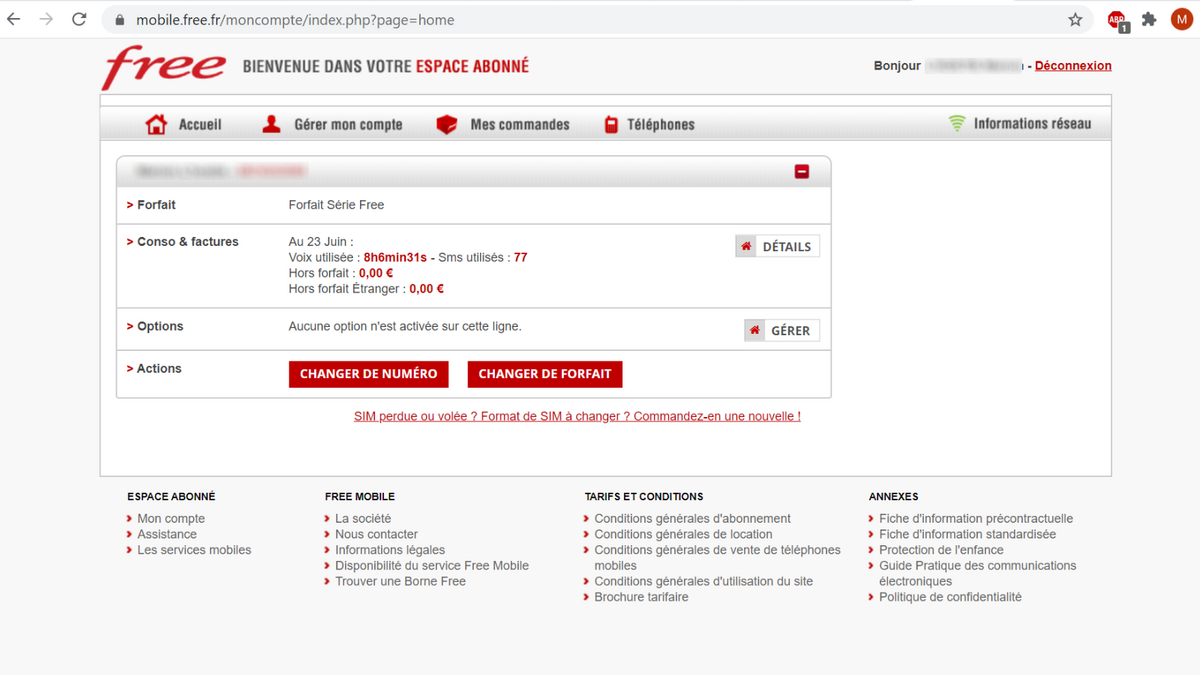This screenshot has width=1200, height=675.
Task: Open Informations légales link
Action: 390,550
